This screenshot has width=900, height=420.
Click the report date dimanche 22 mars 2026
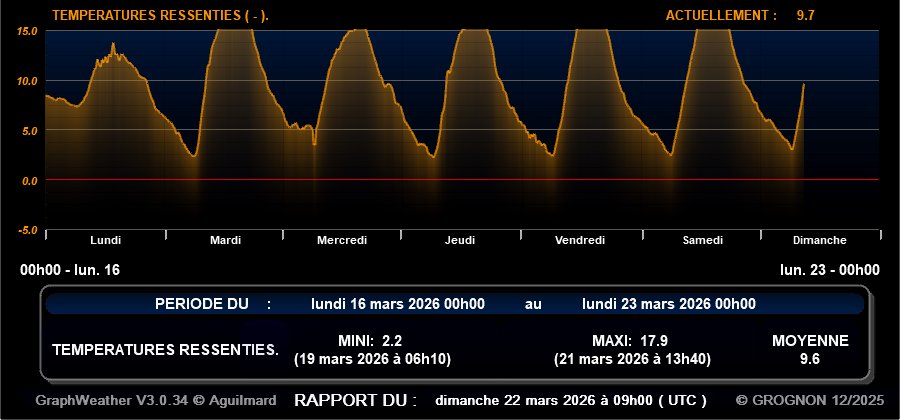pos(571,400)
